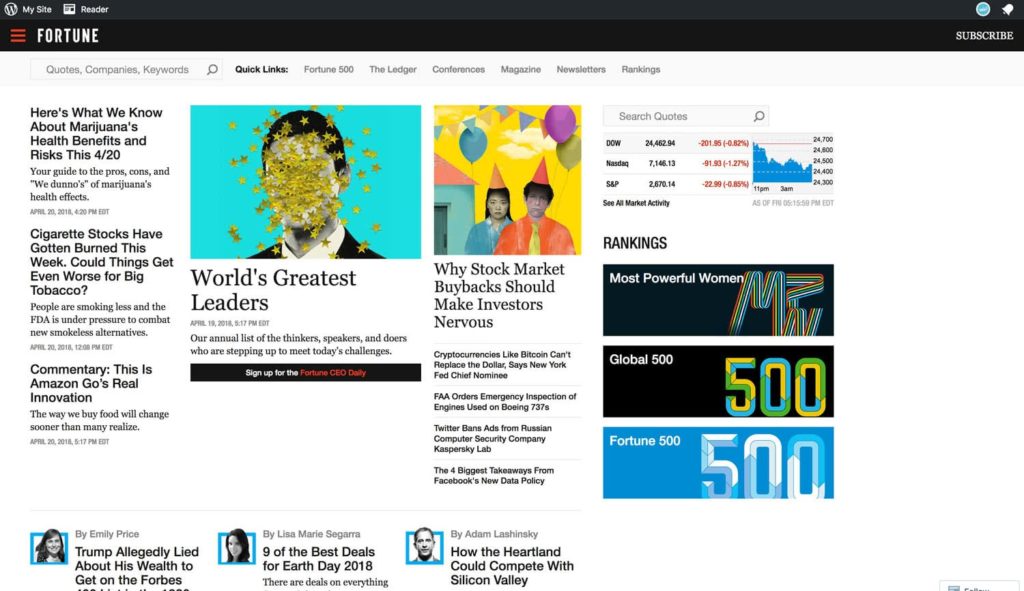The height and width of the screenshot is (591, 1024).
Task: Open See All Market Activity
Action: [x=636, y=203]
